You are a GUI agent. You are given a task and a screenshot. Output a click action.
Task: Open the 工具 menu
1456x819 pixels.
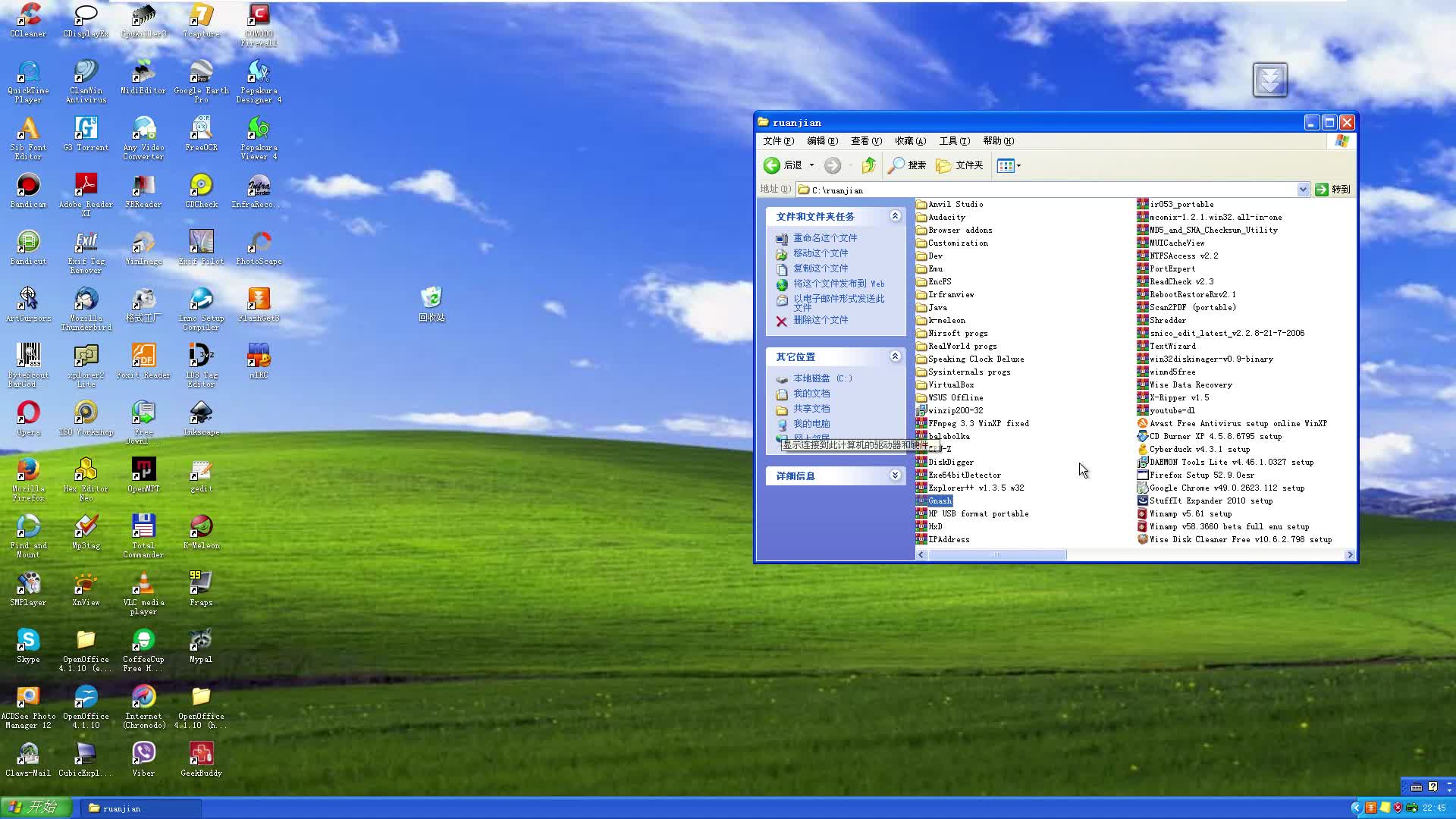click(x=954, y=140)
